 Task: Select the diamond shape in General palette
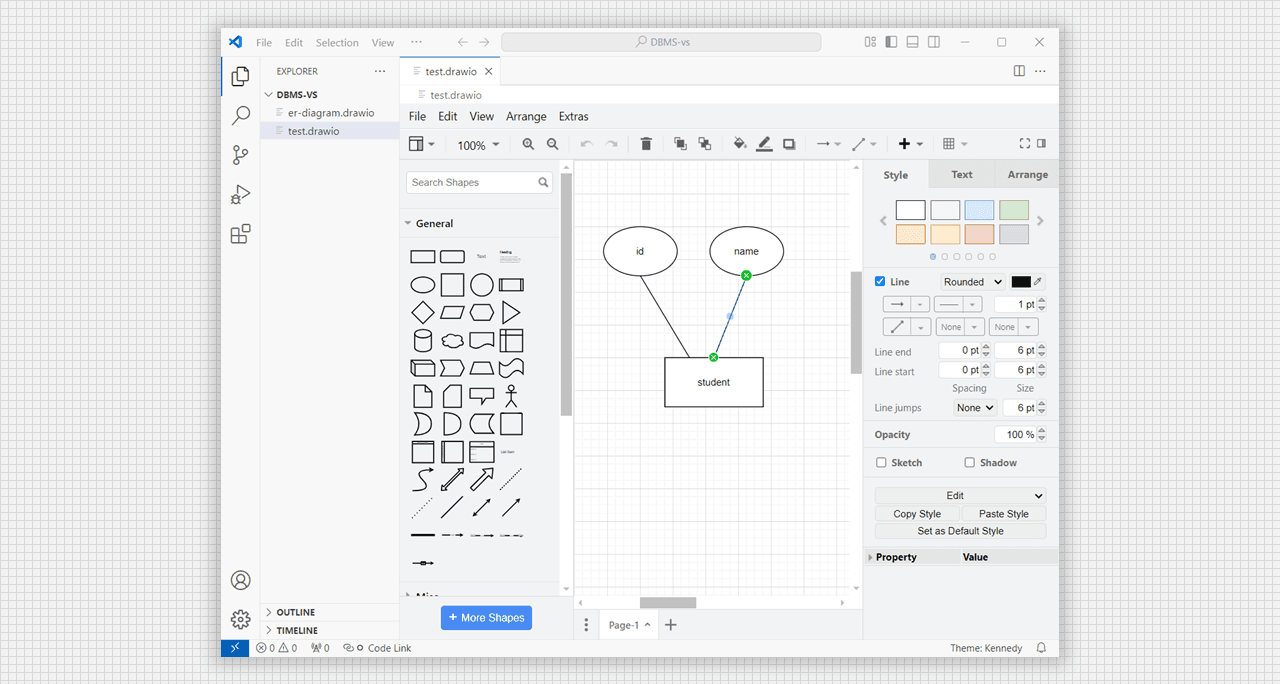click(x=423, y=312)
